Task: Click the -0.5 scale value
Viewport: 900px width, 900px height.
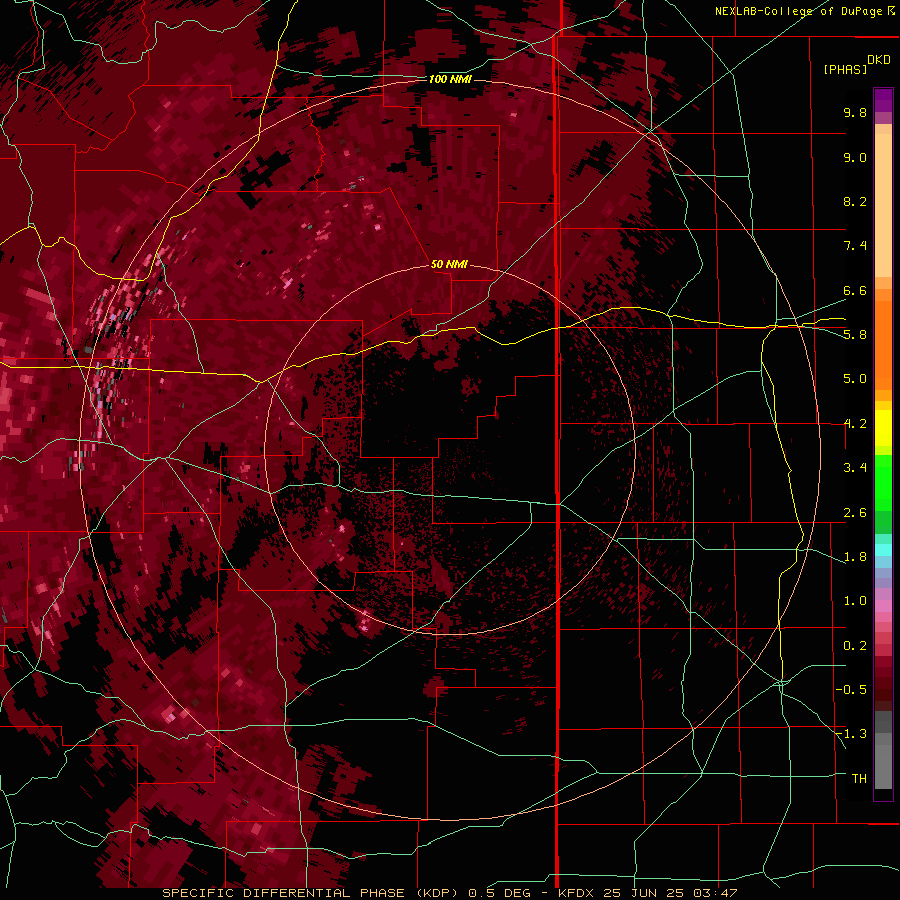Action: tap(851, 690)
